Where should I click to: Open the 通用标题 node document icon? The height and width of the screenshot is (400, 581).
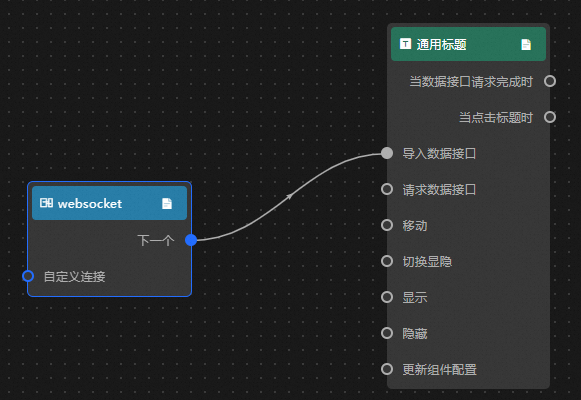click(526, 44)
